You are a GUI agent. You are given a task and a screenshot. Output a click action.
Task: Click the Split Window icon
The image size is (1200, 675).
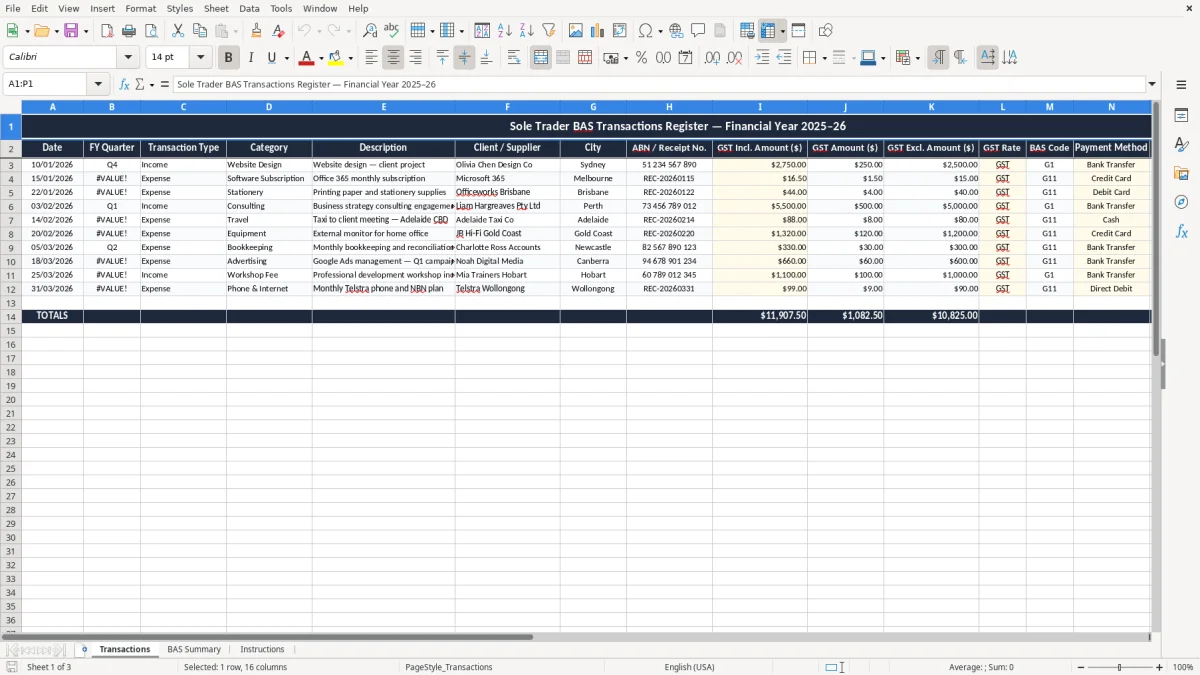(x=798, y=31)
